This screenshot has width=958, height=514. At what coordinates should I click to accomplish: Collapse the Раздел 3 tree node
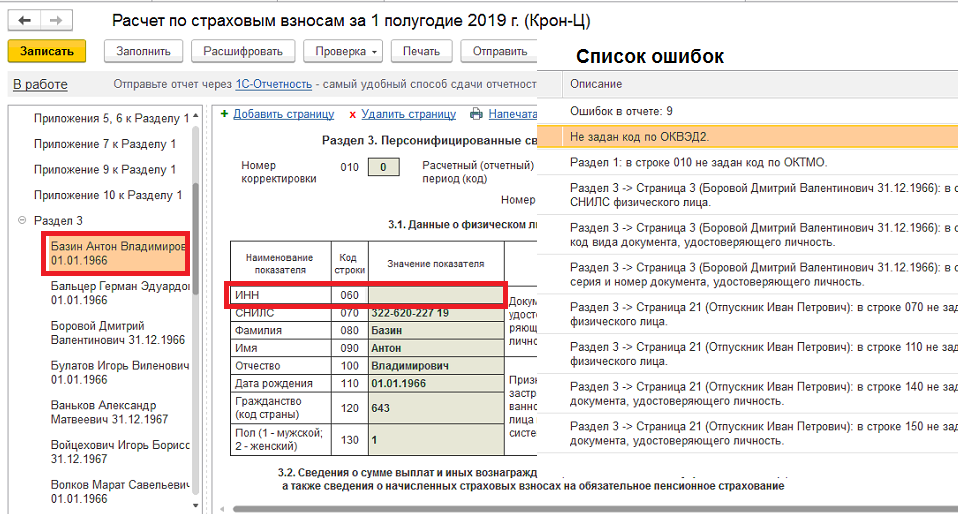pos(23,220)
